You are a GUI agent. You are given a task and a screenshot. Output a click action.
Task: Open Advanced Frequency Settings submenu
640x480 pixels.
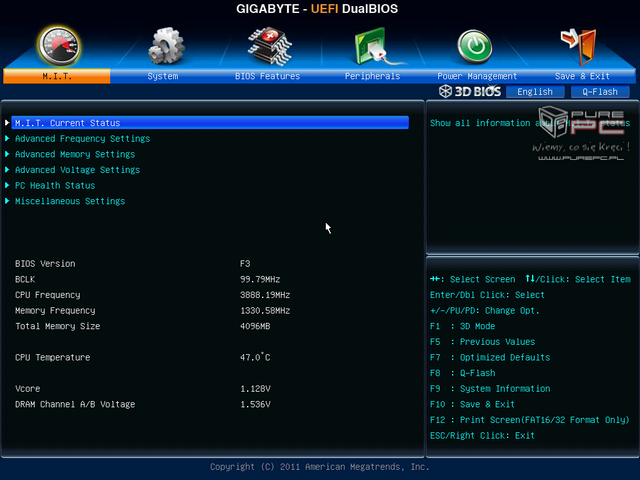click(82, 139)
